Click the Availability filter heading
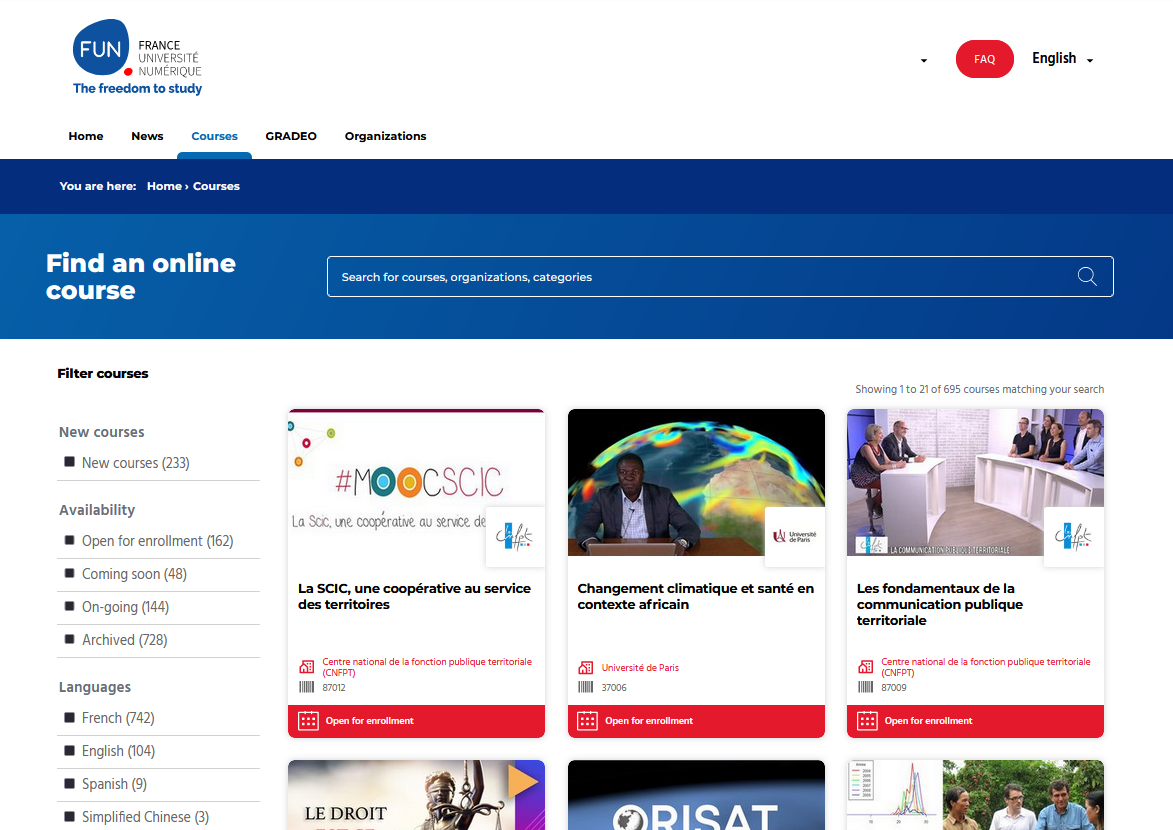1173x830 pixels. point(97,510)
